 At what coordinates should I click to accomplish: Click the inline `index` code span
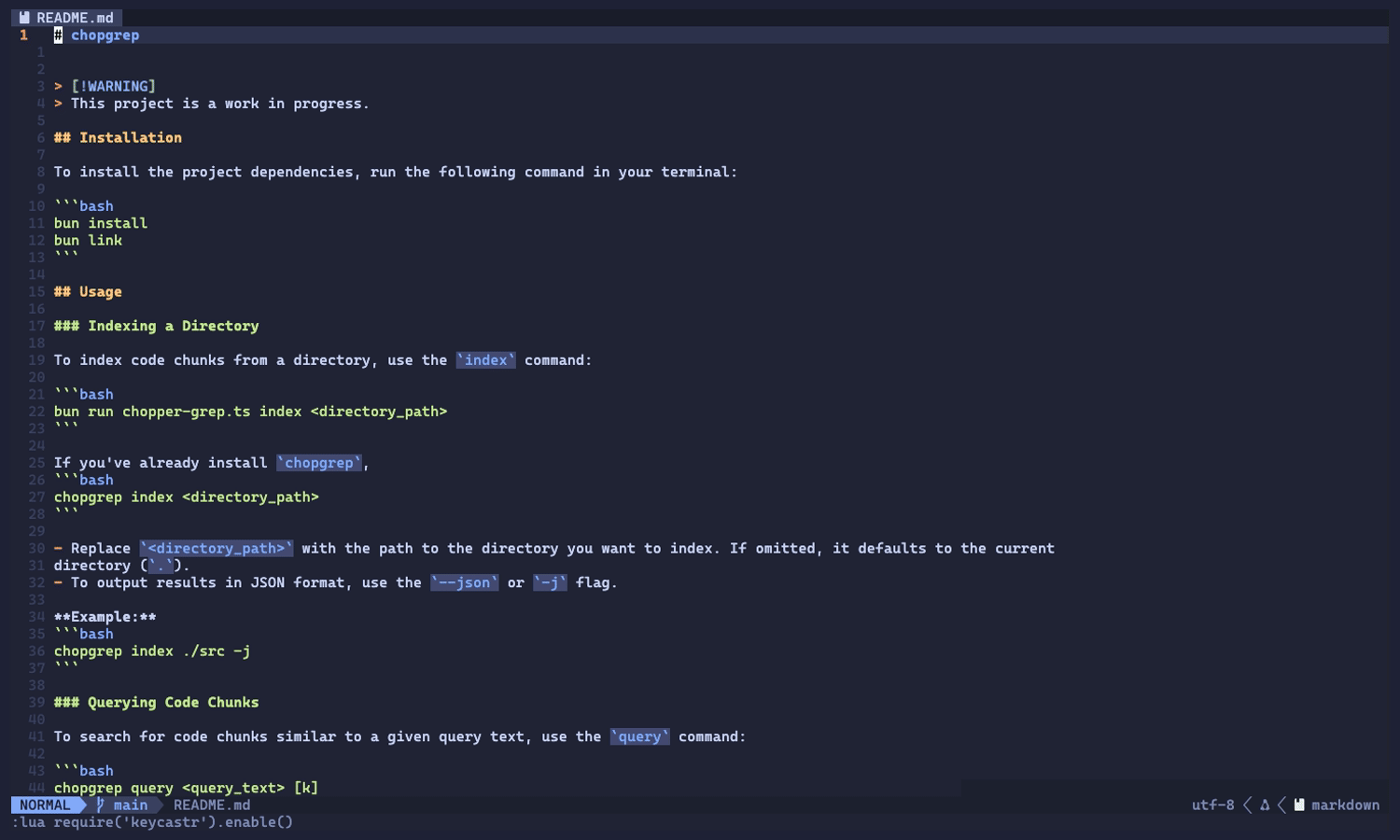(485, 360)
